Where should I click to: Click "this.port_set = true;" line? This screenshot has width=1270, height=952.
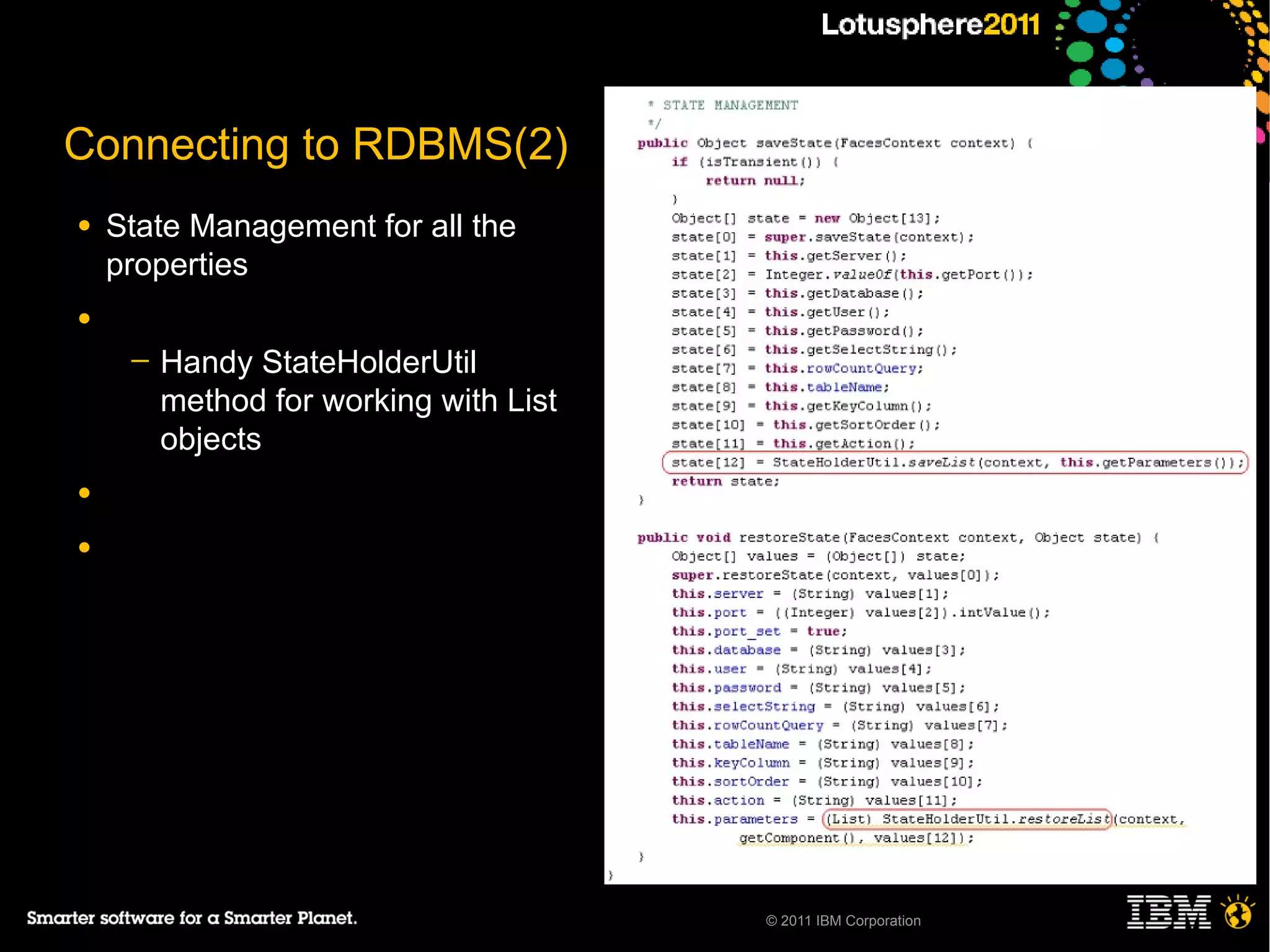[760, 631]
